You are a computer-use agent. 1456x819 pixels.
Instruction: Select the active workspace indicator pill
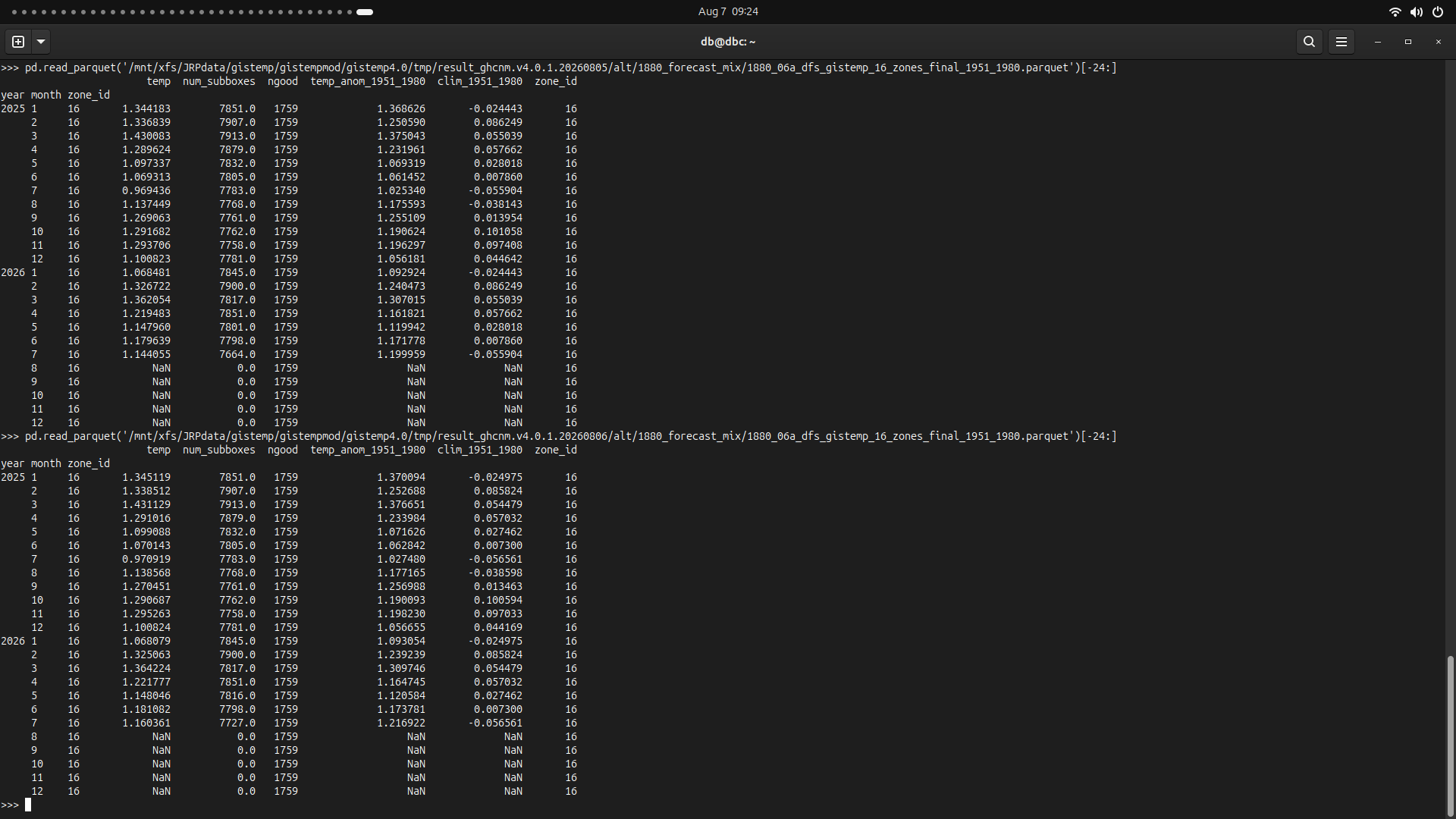click(365, 12)
